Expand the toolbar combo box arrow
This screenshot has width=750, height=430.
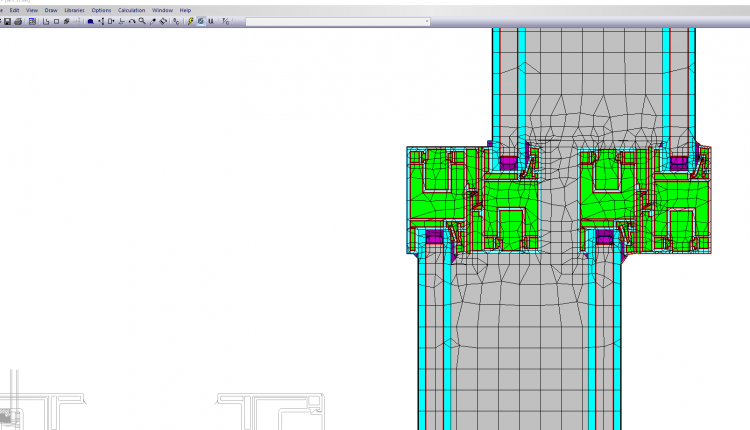(427, 21)
